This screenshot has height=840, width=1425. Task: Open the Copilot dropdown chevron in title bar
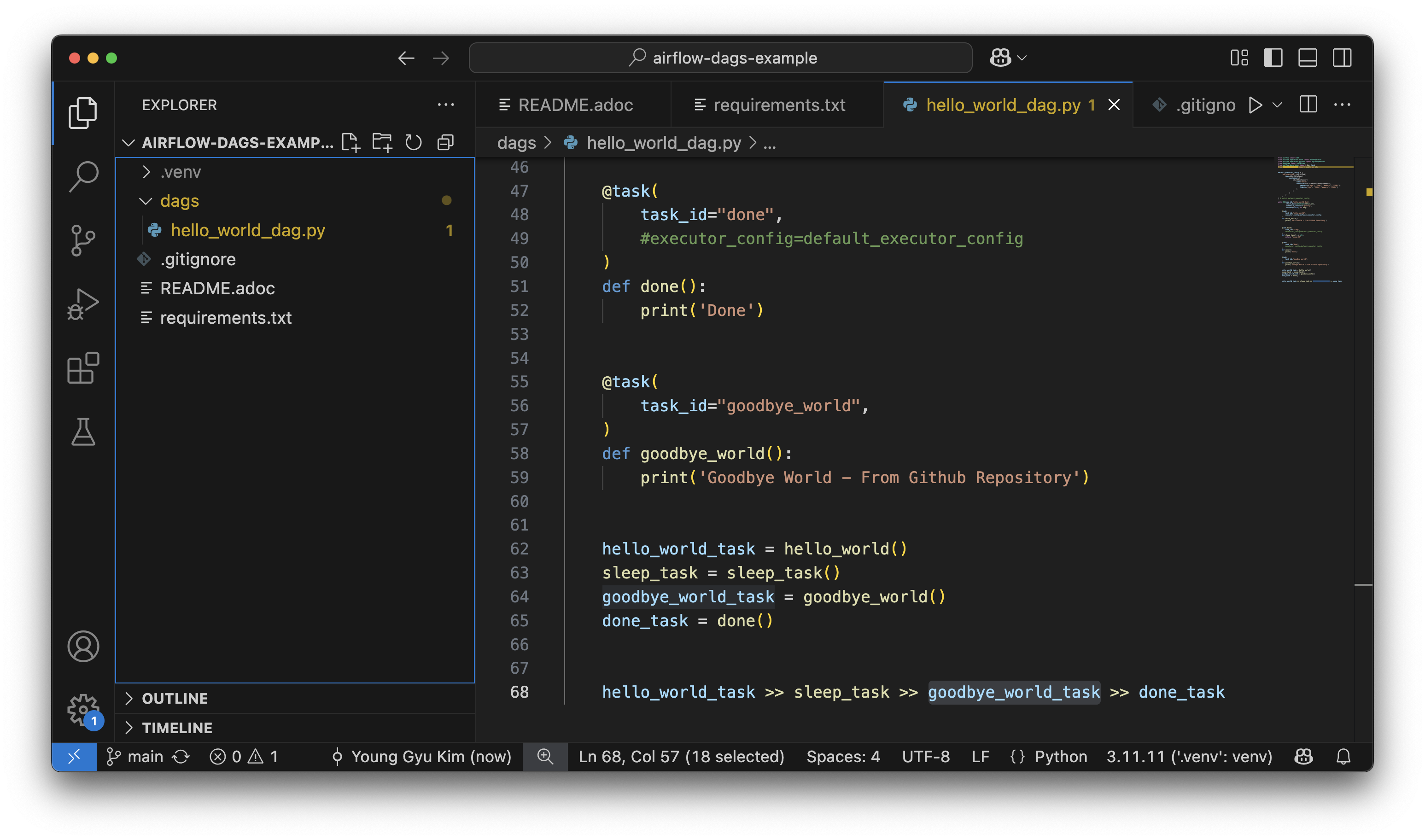pos(1022,58)
